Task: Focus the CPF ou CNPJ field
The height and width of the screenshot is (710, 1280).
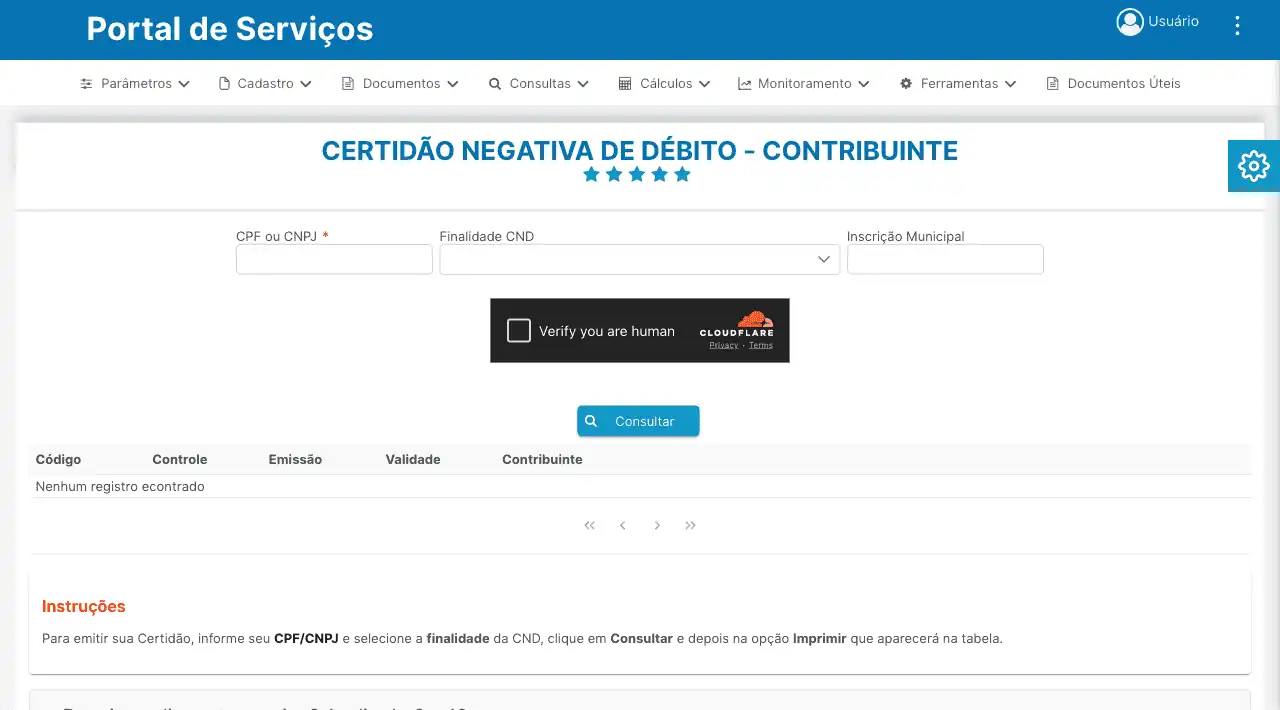Action: [x=334, y=260]
